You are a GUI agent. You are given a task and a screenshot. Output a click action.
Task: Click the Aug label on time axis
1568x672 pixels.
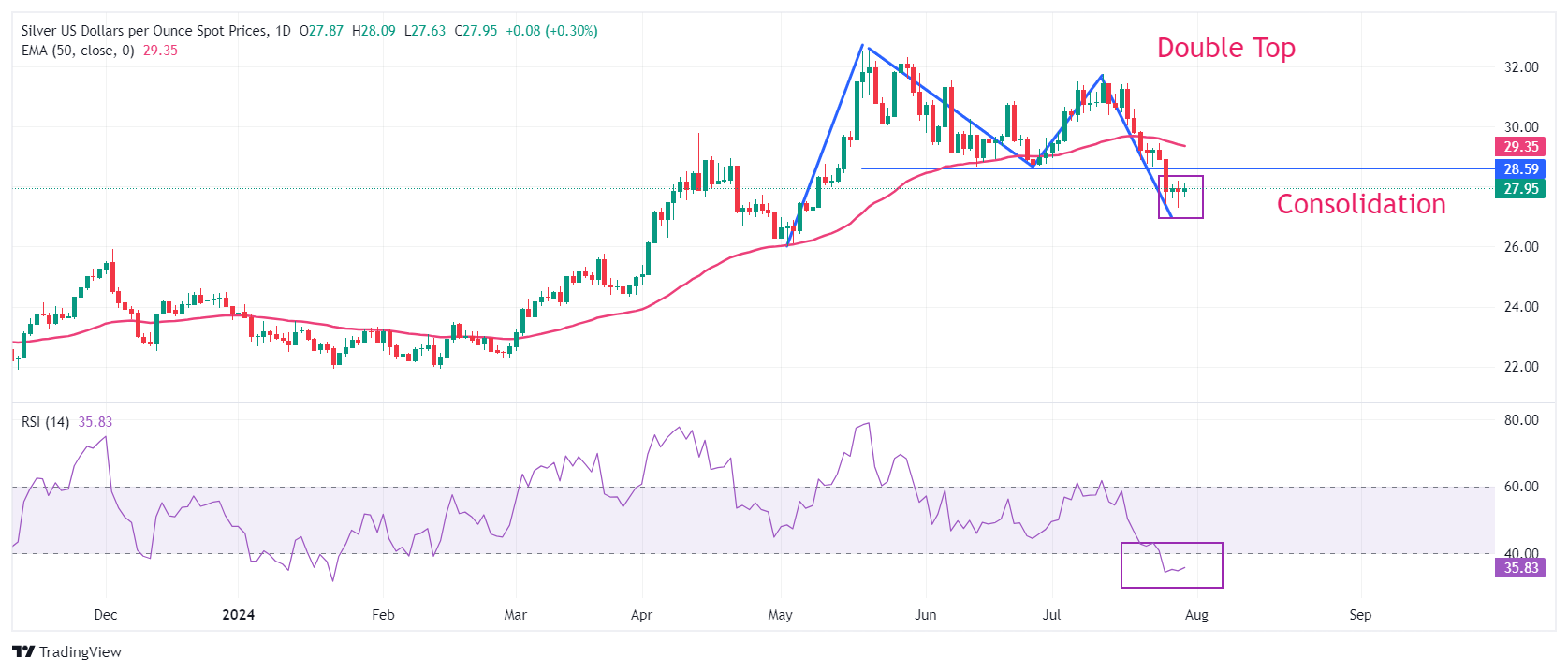coord(1196,615)
